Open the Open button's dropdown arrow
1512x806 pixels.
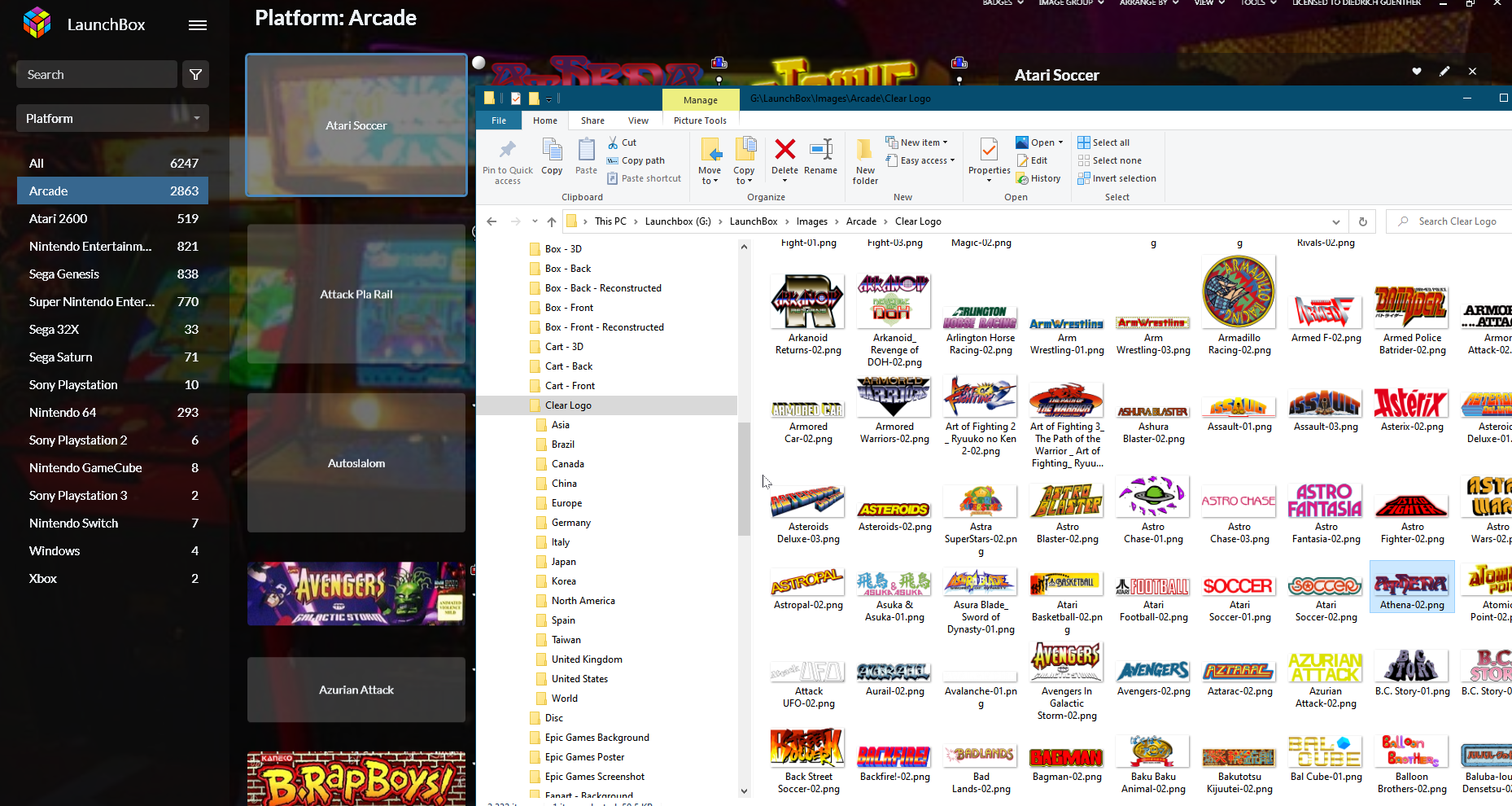(1060, 142)
